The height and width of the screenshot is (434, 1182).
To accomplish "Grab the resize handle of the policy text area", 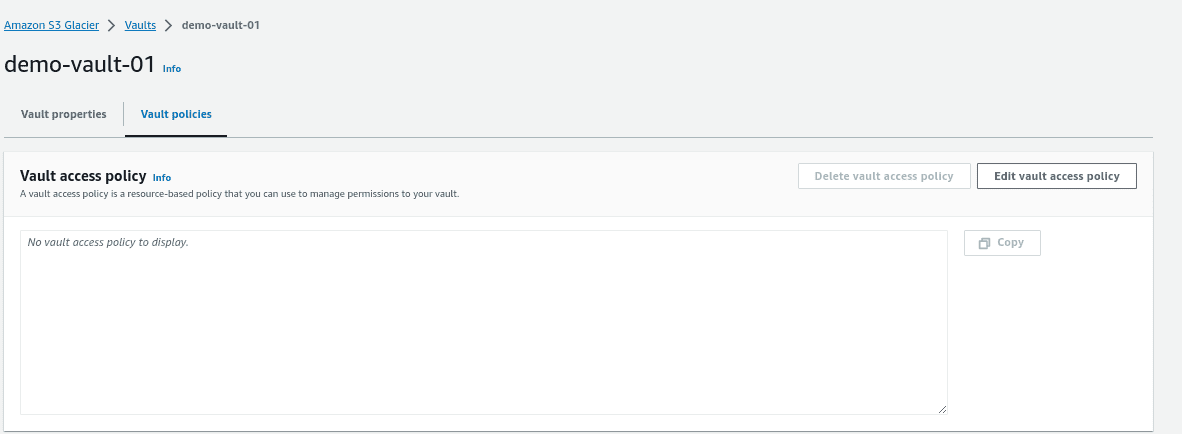I will (x=942, y=409).
